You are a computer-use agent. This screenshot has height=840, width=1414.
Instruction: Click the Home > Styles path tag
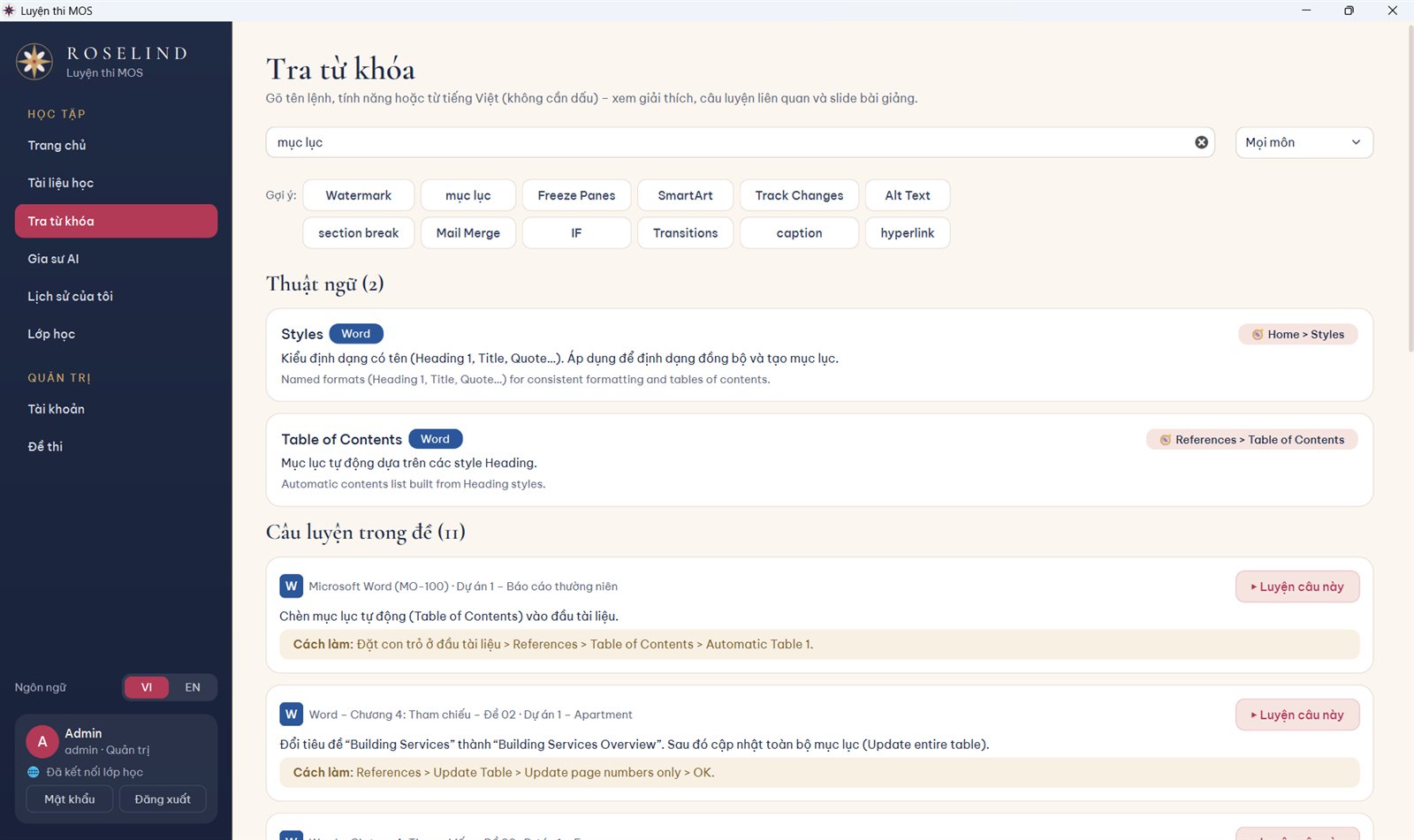(1297, 334)
